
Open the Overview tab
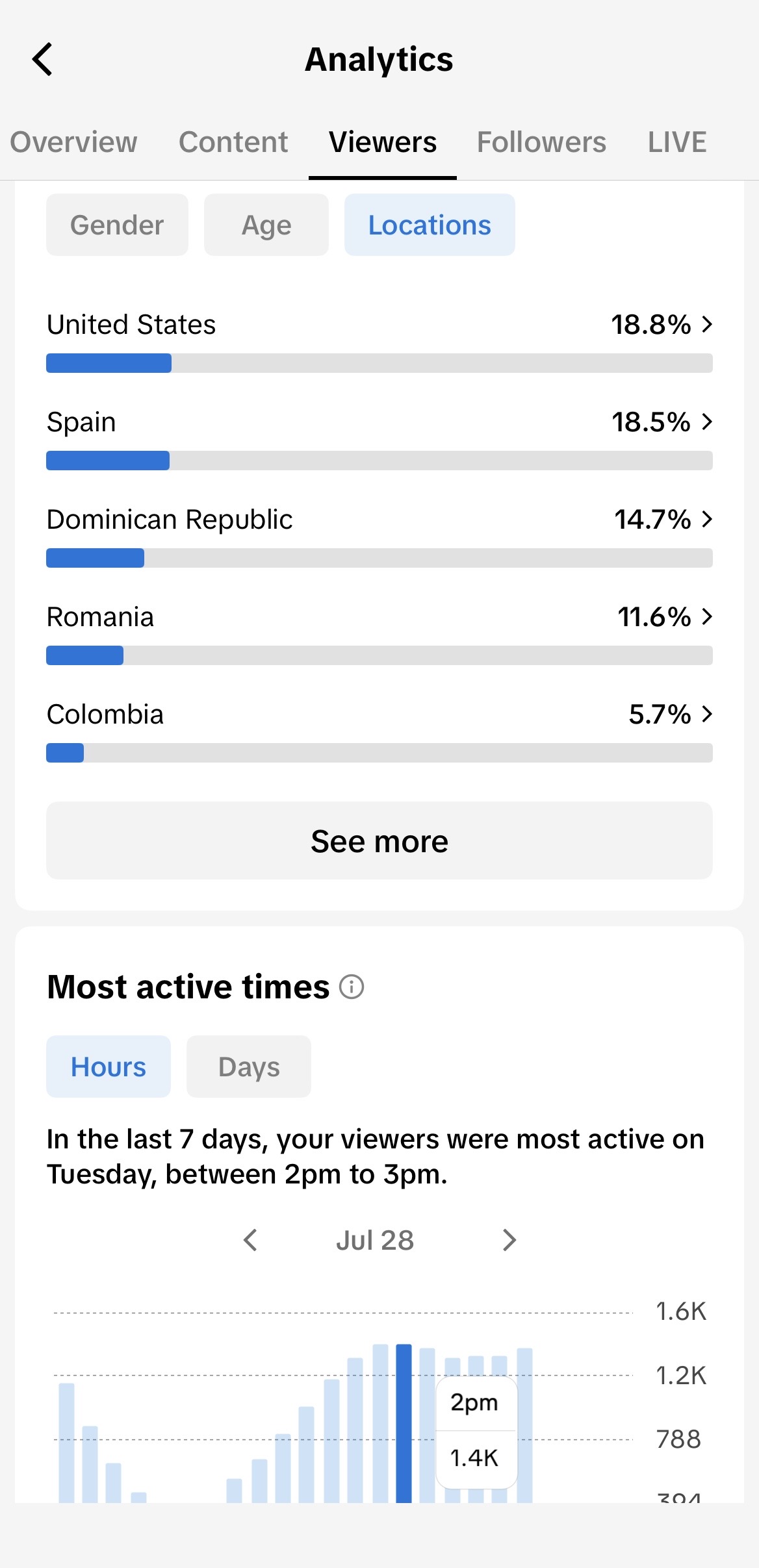pyautogui.click(x=73, y=142)
